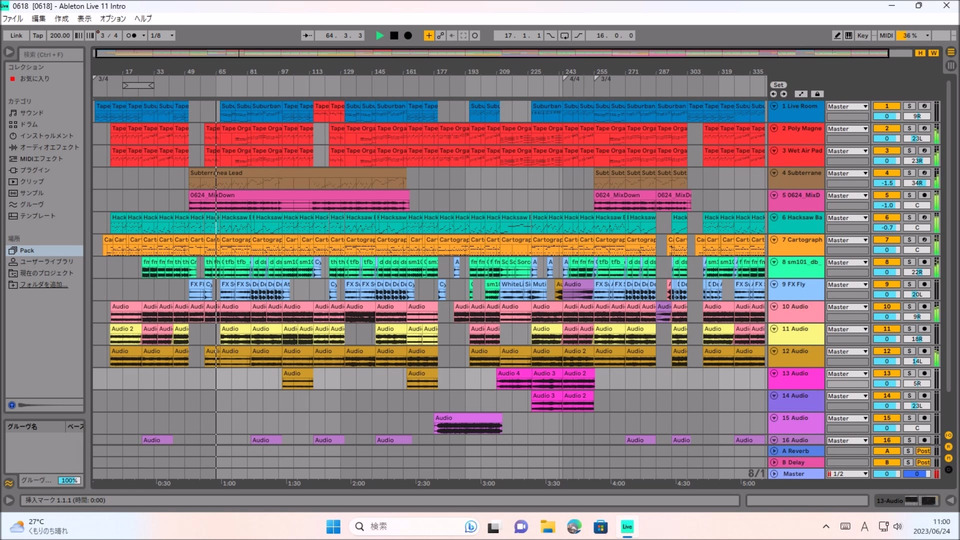The height and width of the screenshot is (540, 960).
Task: Open the オプション menu
Action: [113, 18]
